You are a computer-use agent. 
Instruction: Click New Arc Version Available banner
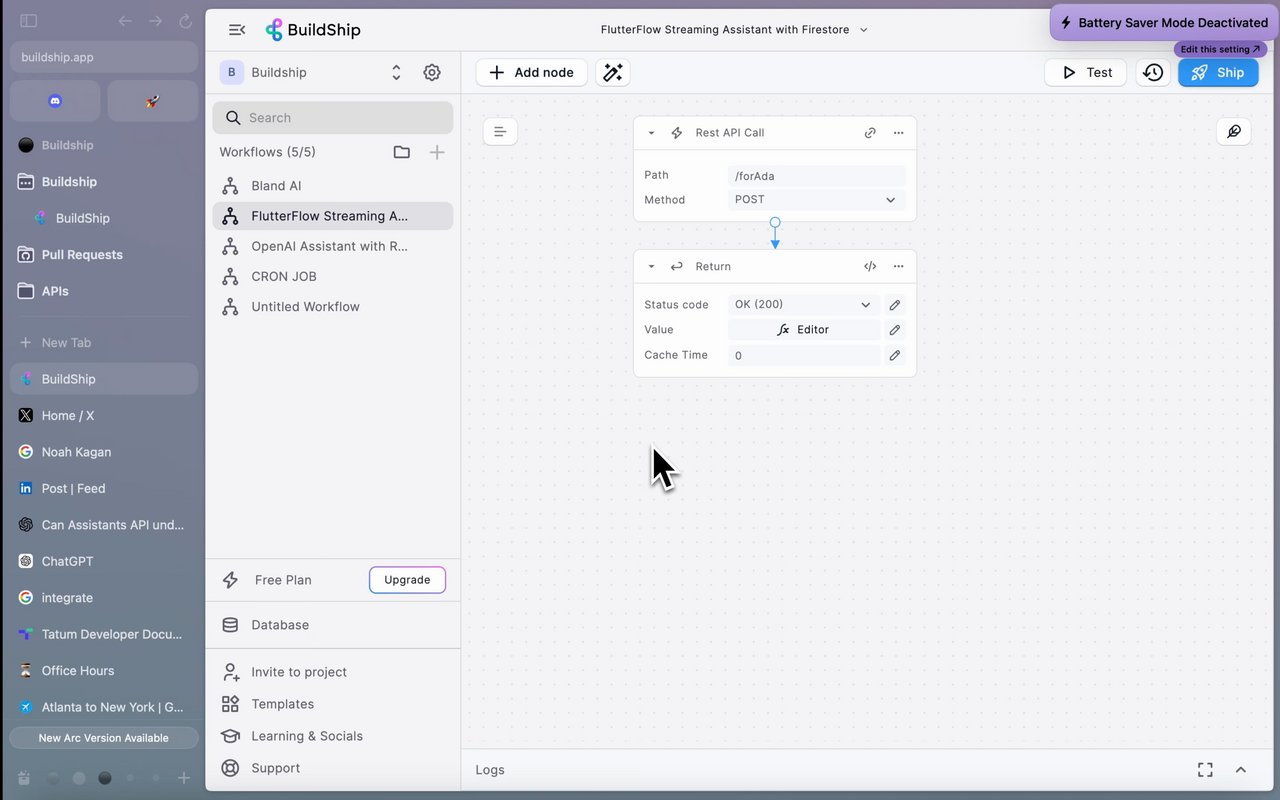pos(104,738)
